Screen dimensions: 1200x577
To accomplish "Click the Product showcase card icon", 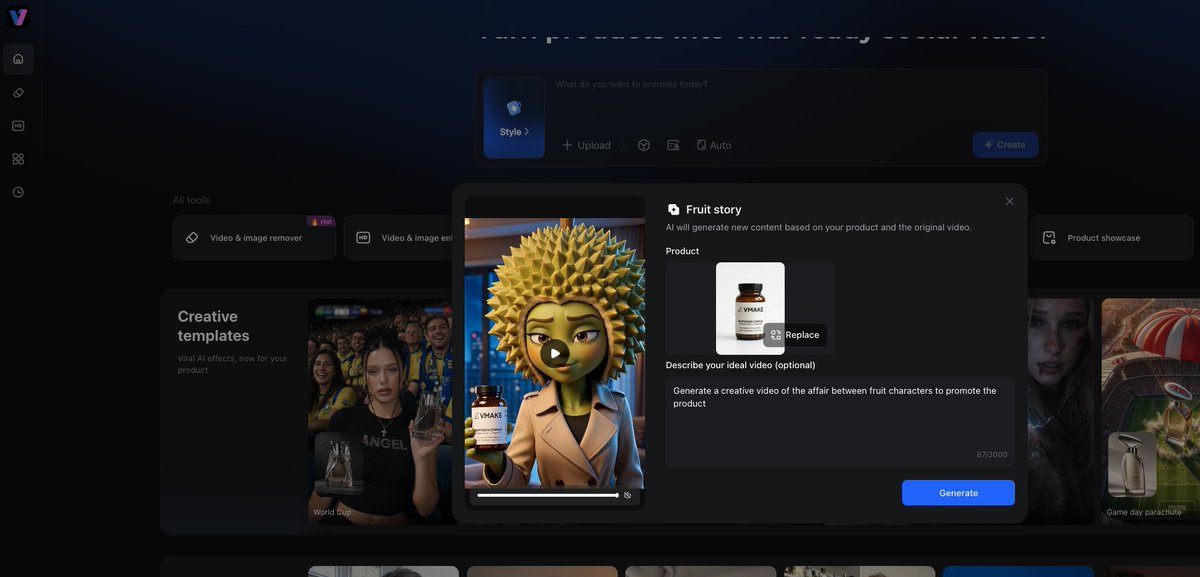I will pyautogui.click(x=1049, y=238).
